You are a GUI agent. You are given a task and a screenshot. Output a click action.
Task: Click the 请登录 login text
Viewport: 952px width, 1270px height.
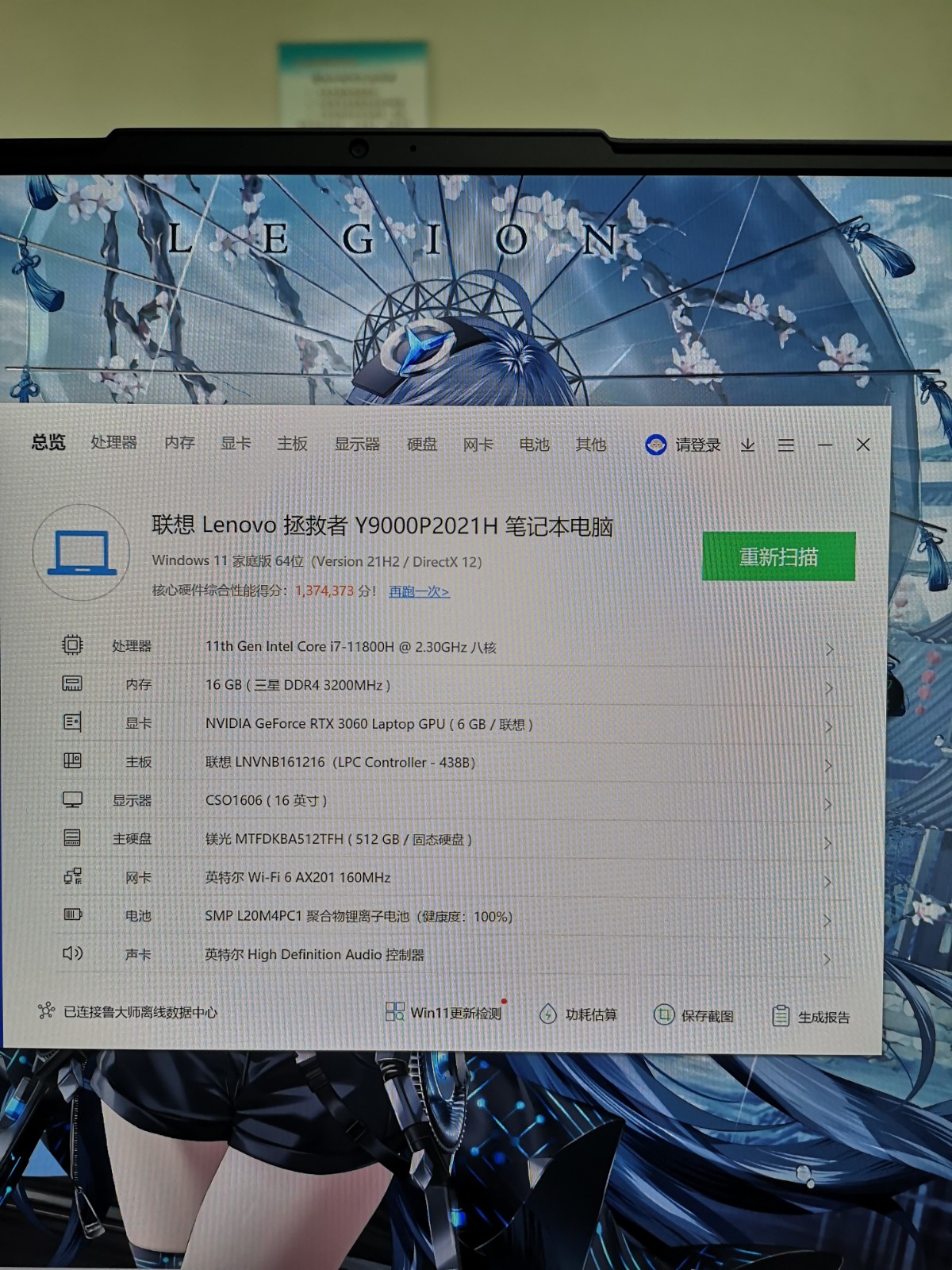(x=698, y=444)
